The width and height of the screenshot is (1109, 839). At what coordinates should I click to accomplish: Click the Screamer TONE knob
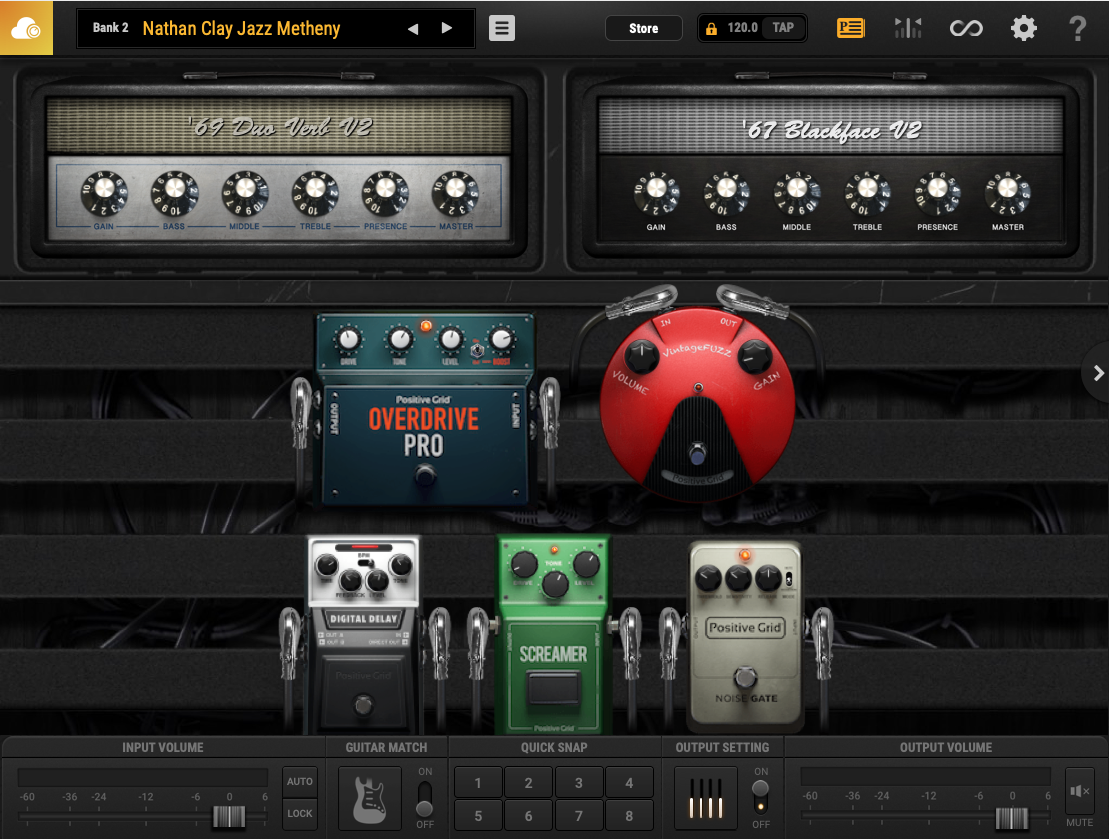pyautogui.click(x=554, y=584)
